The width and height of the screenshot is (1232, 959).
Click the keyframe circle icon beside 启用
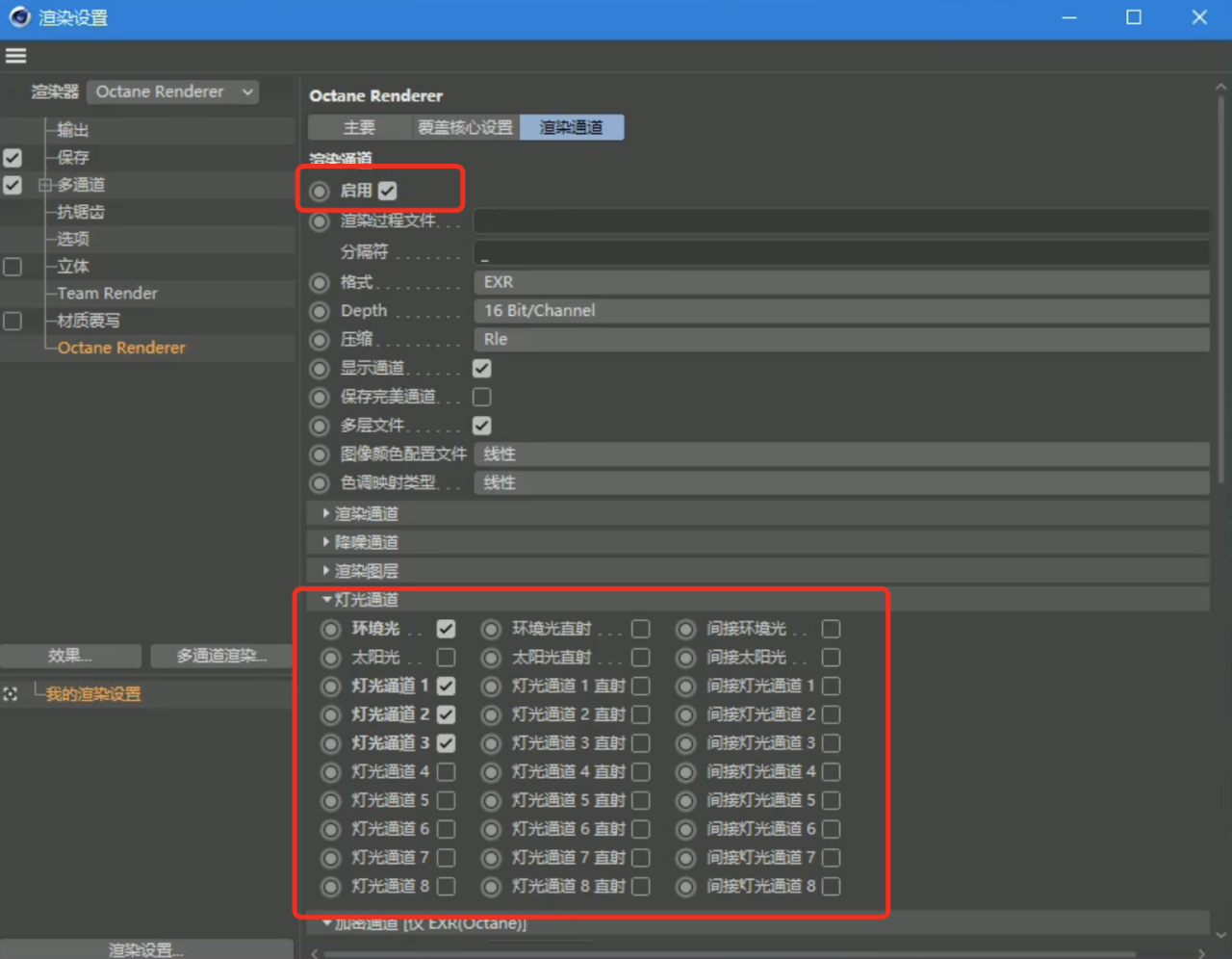(x=320, y=192)
